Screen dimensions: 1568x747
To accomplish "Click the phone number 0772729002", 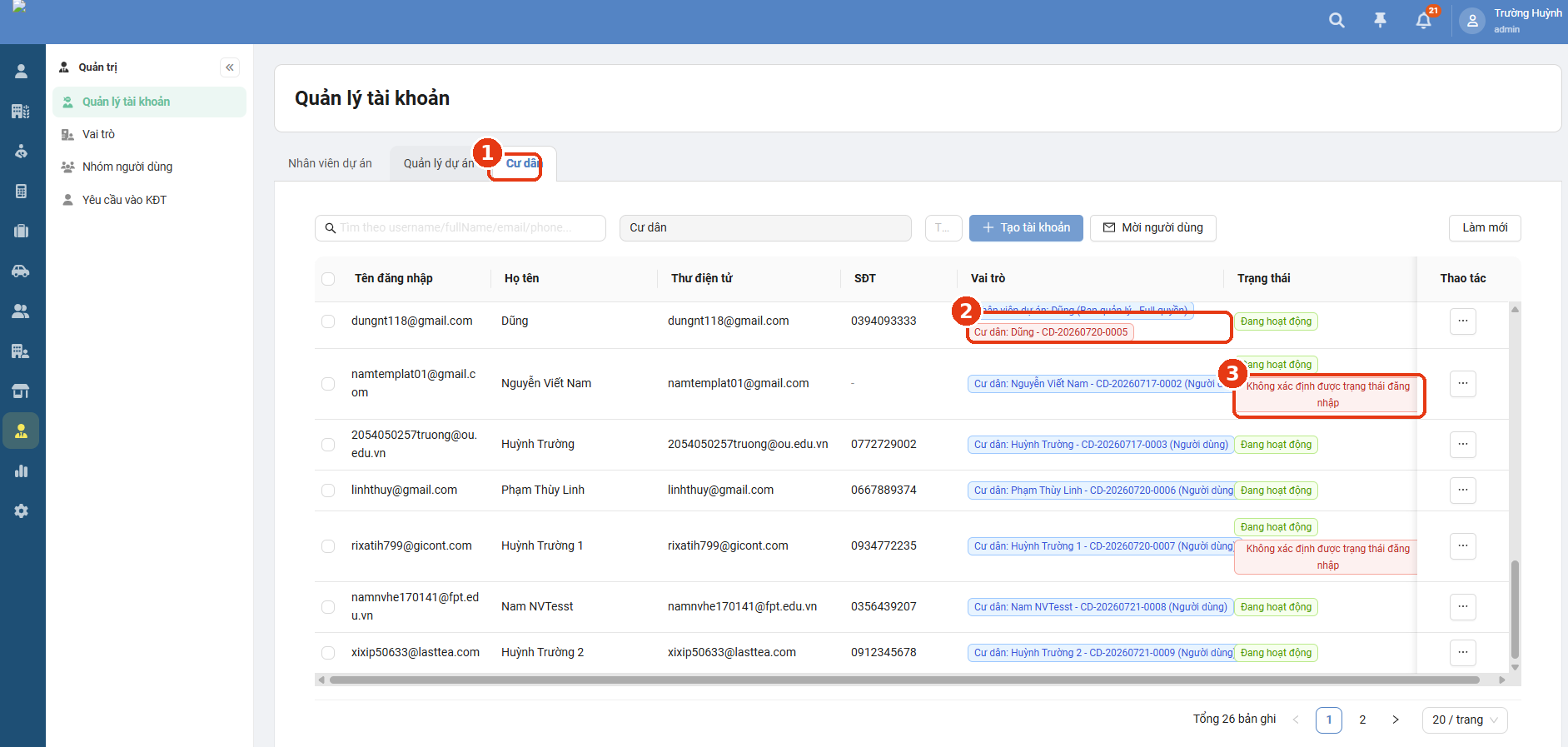I will tap(884, 445).
